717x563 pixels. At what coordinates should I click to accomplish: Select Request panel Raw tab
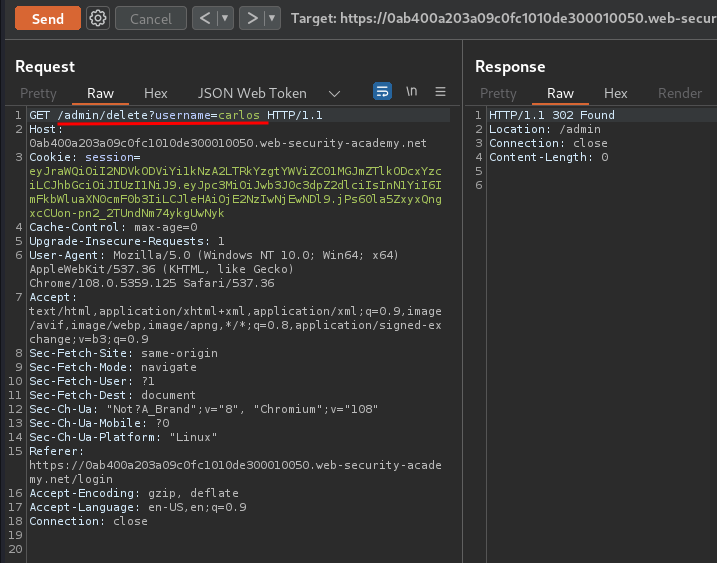point(100,93)
